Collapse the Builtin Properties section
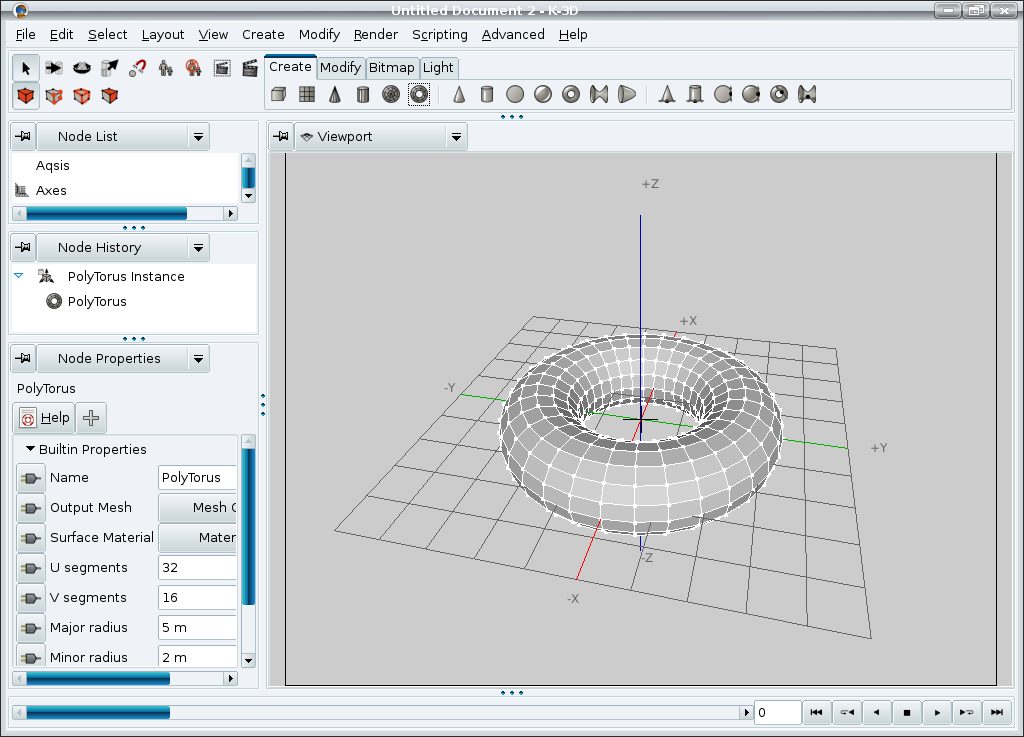1024x737 pixels. coord(30,449)
